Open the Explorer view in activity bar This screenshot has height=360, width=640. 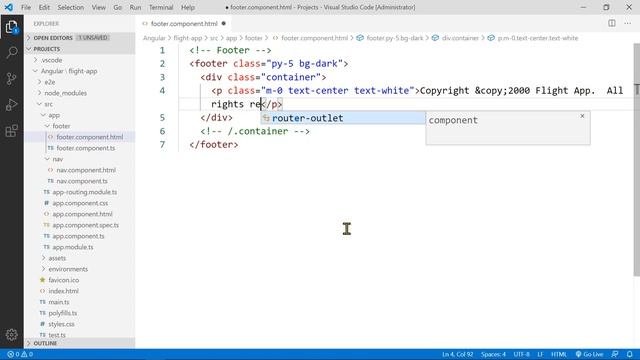11,27
